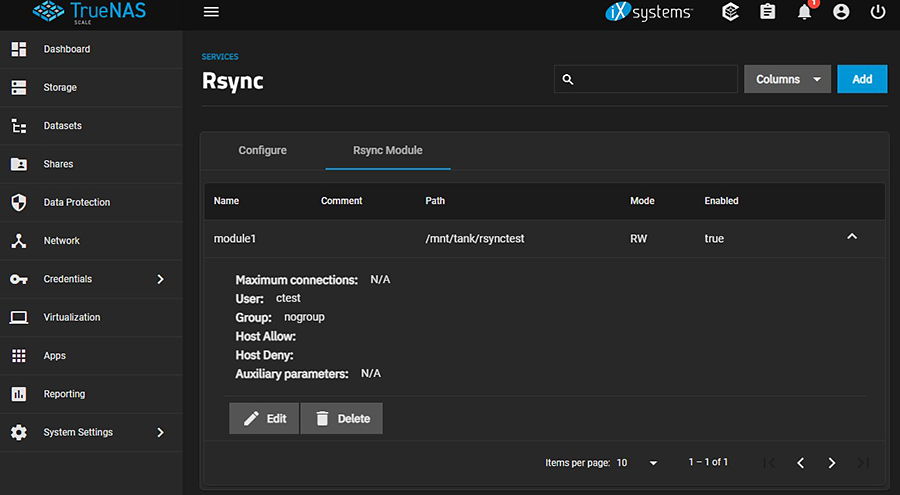Open Shares from the sidebar

tap(92, 164)
